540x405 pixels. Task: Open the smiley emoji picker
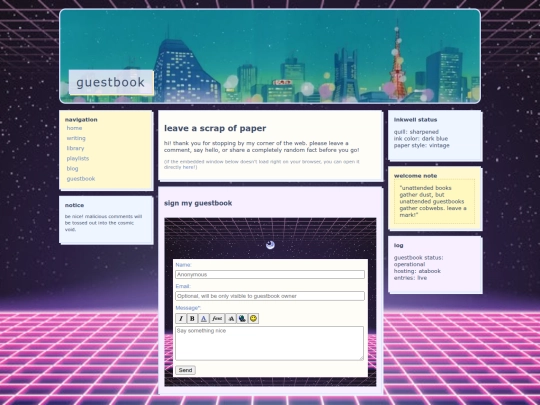tap(253, 319)
